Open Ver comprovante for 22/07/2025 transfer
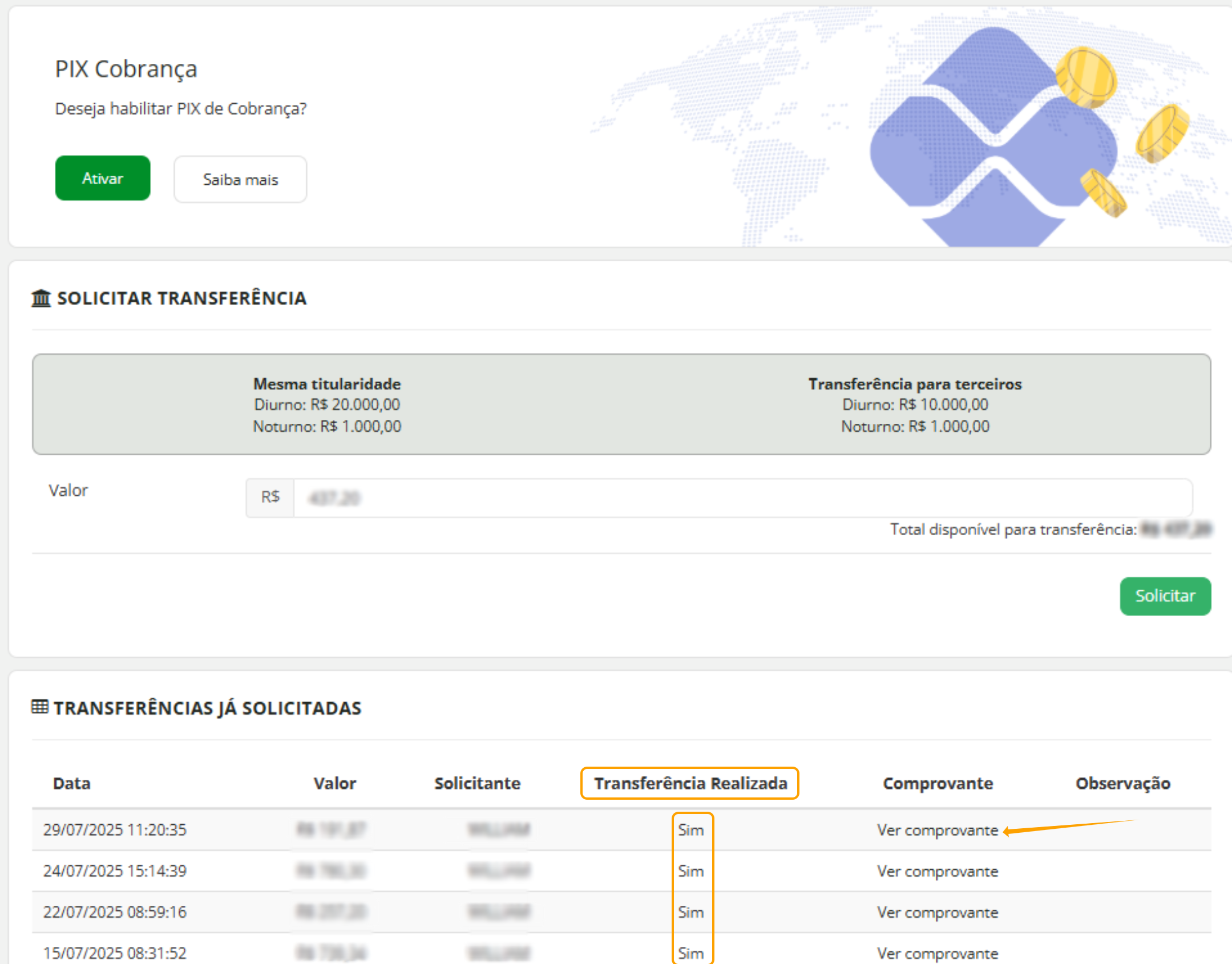Image resolution: width=1232 pixels, height=964 pixels. 938,912
